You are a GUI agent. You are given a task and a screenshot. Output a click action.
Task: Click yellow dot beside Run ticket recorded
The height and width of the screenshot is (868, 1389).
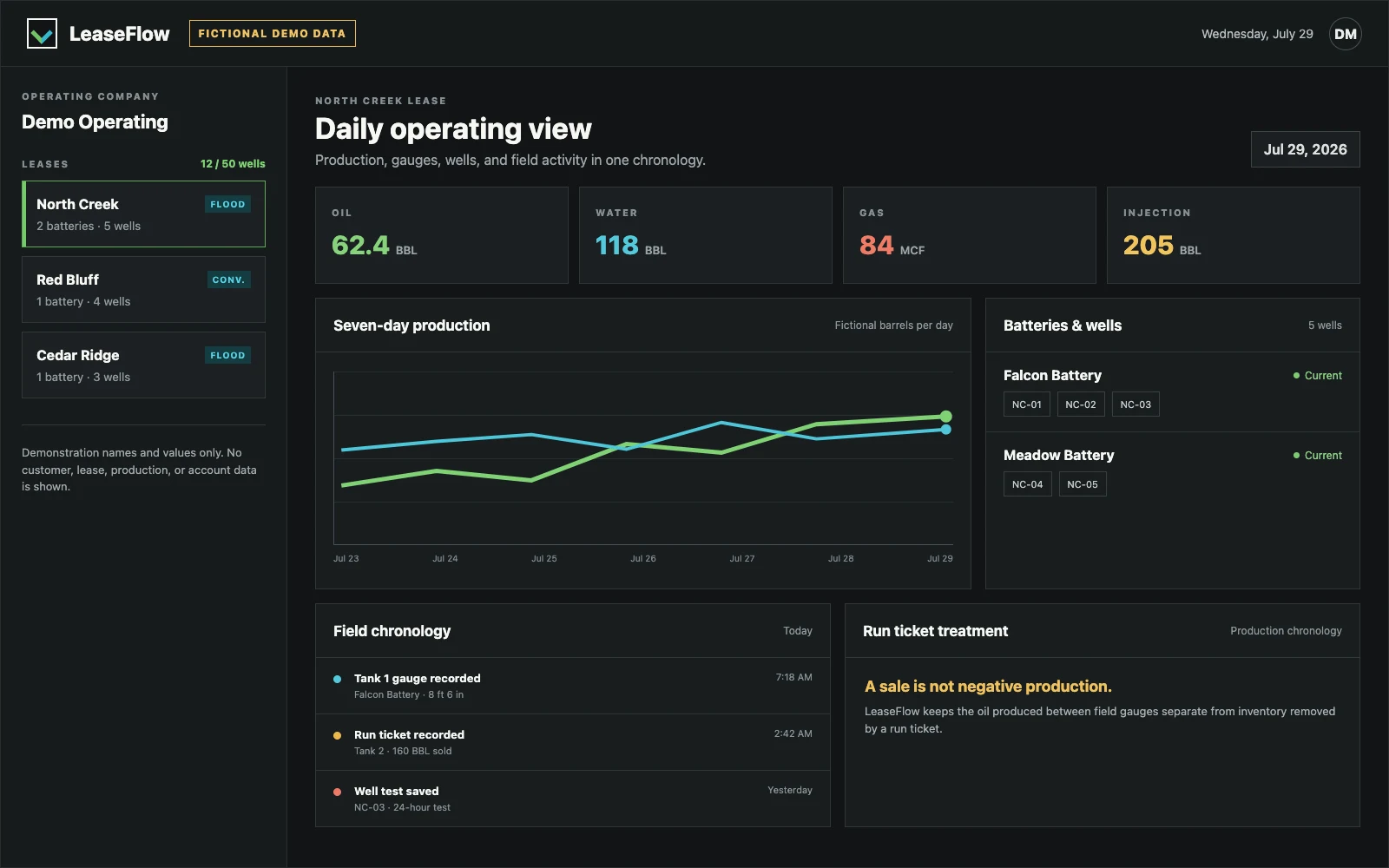(337, 735)
